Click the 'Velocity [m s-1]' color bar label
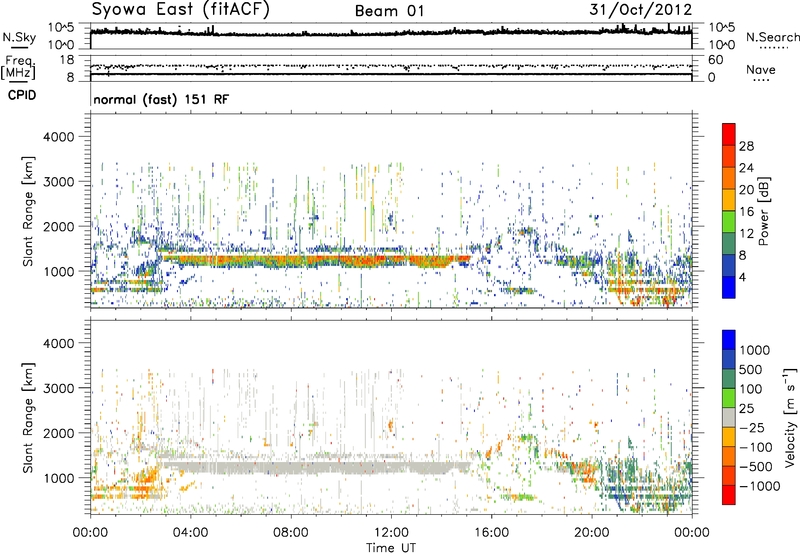Viewport: 800px width, 554px height. coord(790,417)
